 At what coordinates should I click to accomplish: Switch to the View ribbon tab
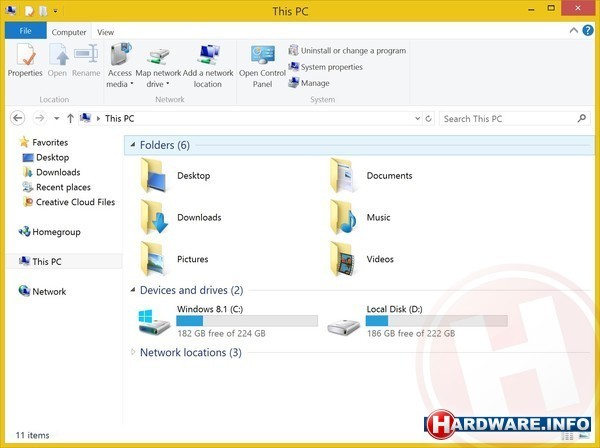(x=105, y=32)
